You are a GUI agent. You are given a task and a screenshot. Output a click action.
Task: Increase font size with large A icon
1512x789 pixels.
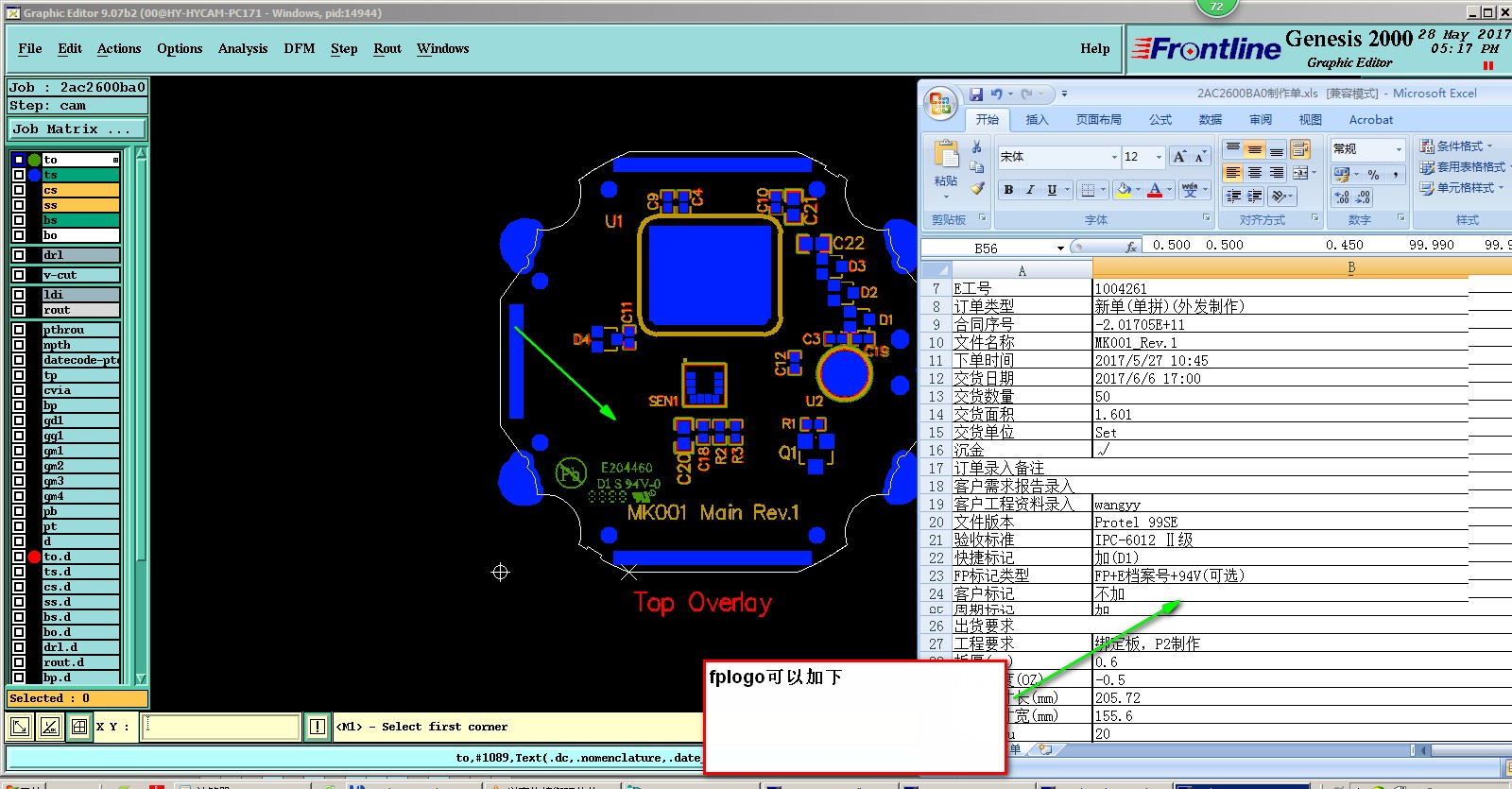[1179, 157]
